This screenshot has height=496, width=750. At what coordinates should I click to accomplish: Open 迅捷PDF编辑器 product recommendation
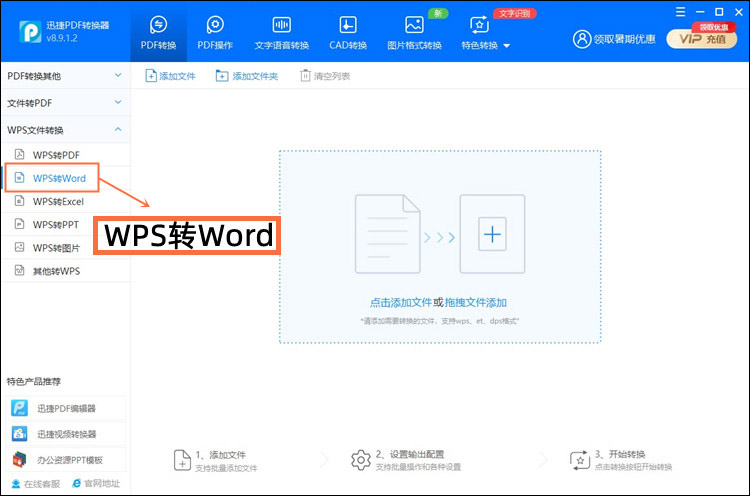(x=66, y=408)
